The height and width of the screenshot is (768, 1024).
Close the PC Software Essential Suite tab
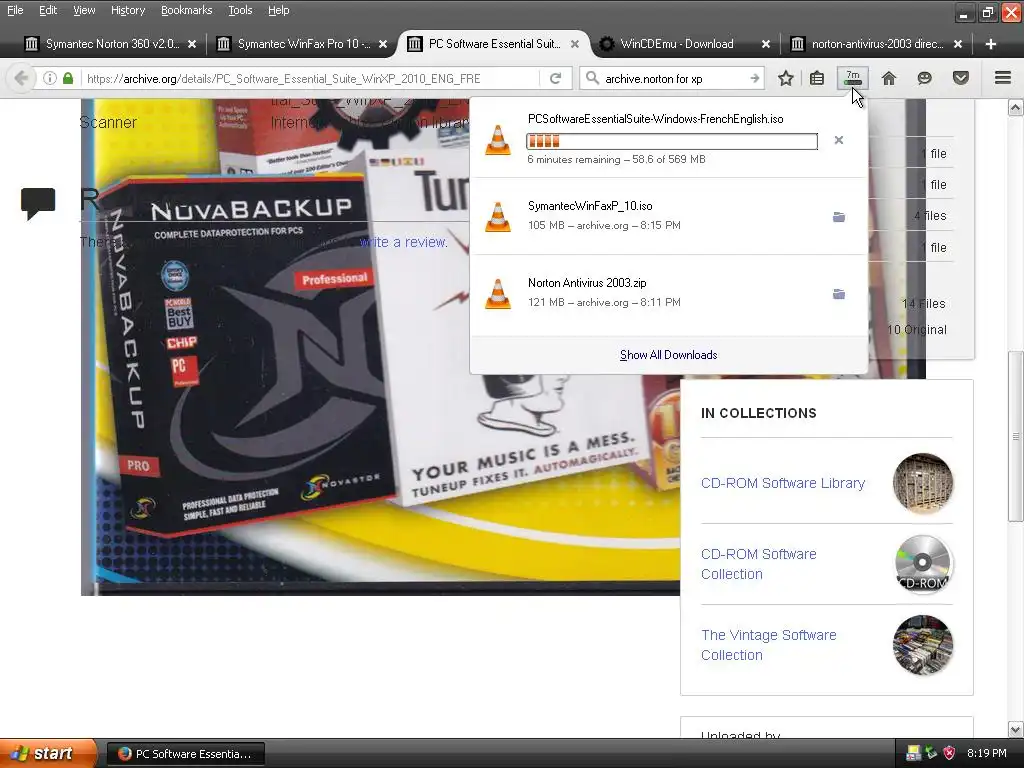575,44
